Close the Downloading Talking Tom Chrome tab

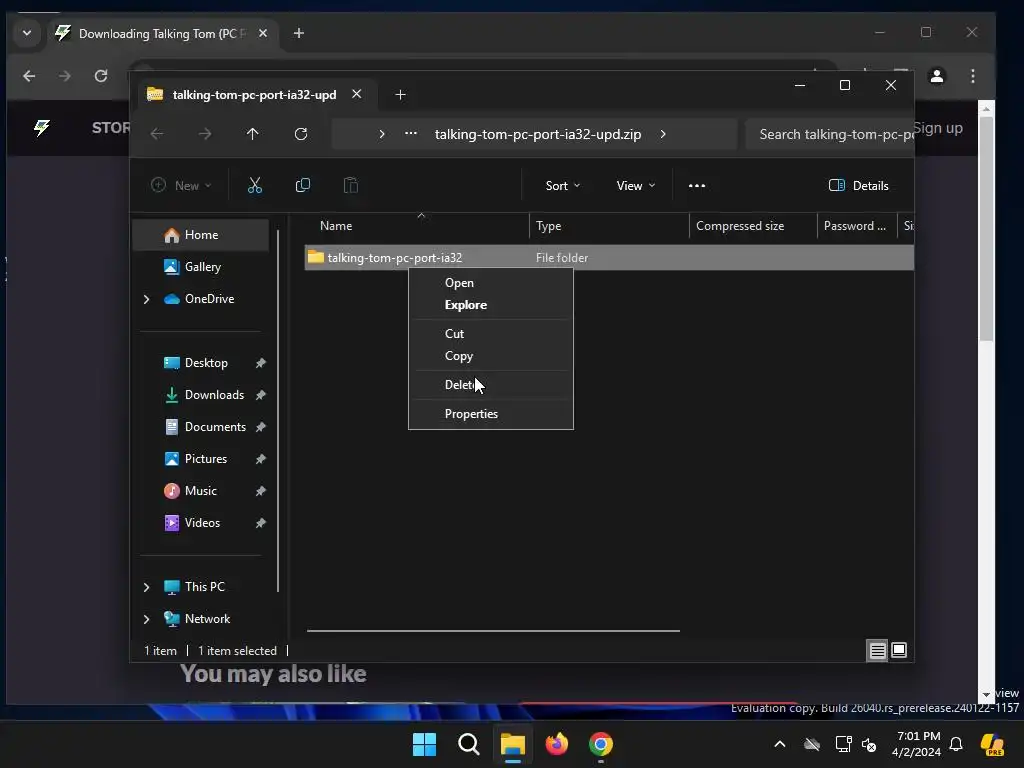(x=263, y=33)
